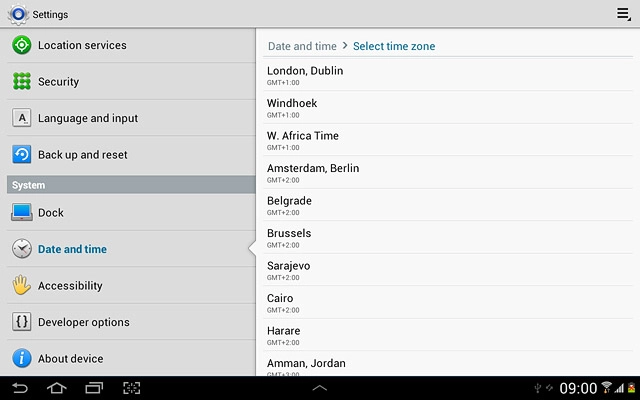Tap the Language and input icon
The image size is (640, 400).
point(22,118)
